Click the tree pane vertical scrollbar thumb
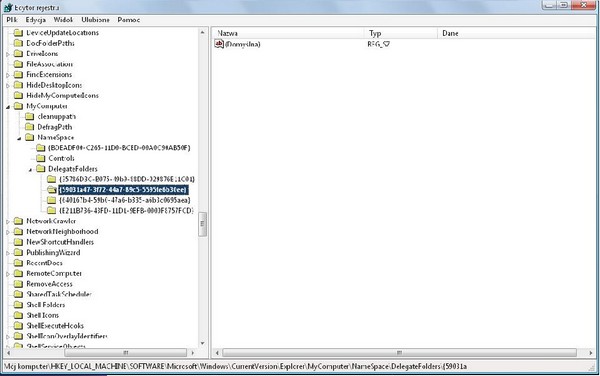The height and width of the screenshot is (376, 600). click(203, 224)
